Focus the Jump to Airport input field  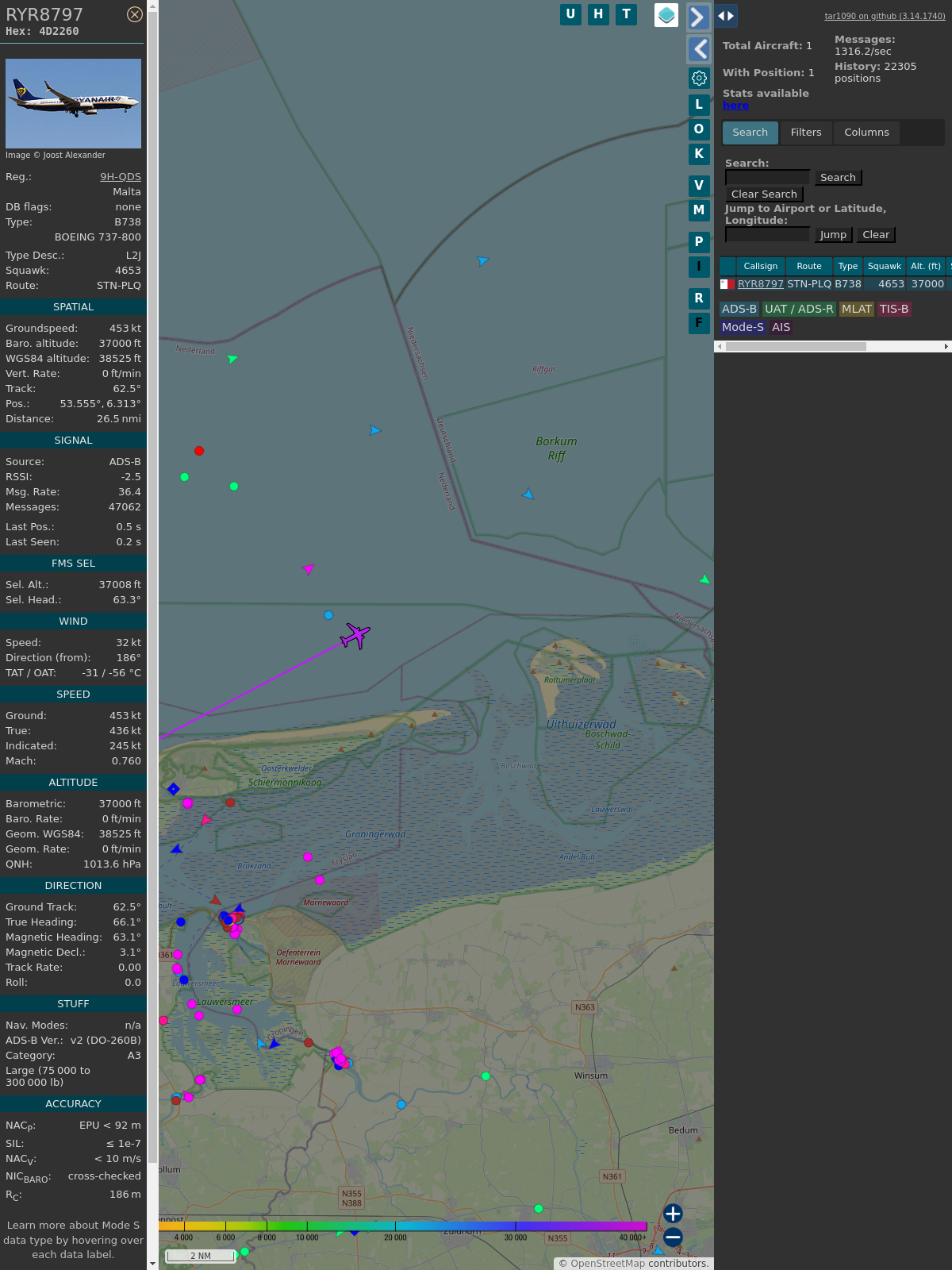click(x=767, y=234)
